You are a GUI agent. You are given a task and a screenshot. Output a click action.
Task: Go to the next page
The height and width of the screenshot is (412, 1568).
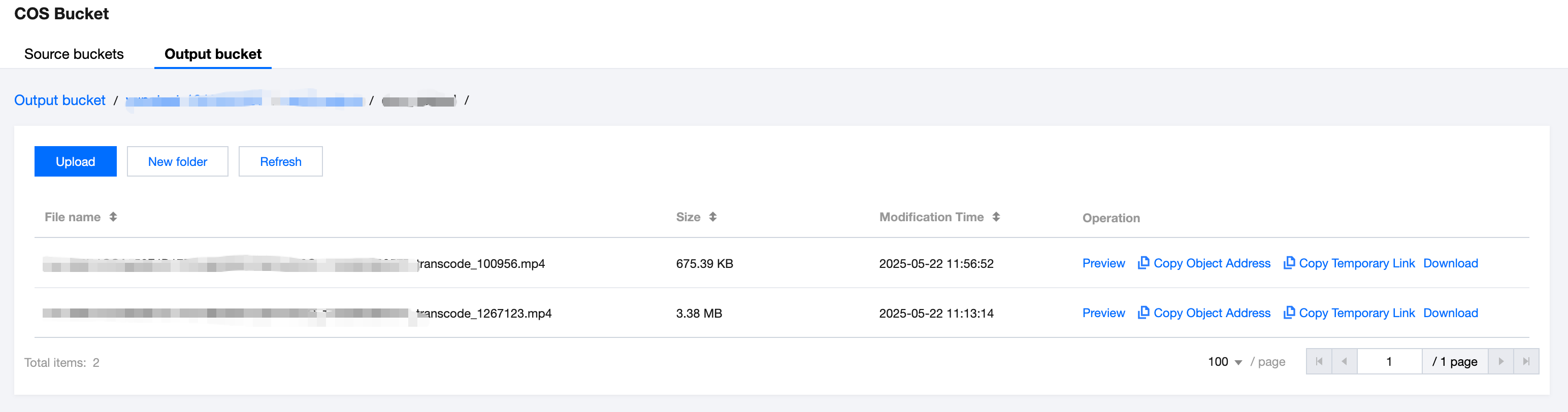(1500, 361)
